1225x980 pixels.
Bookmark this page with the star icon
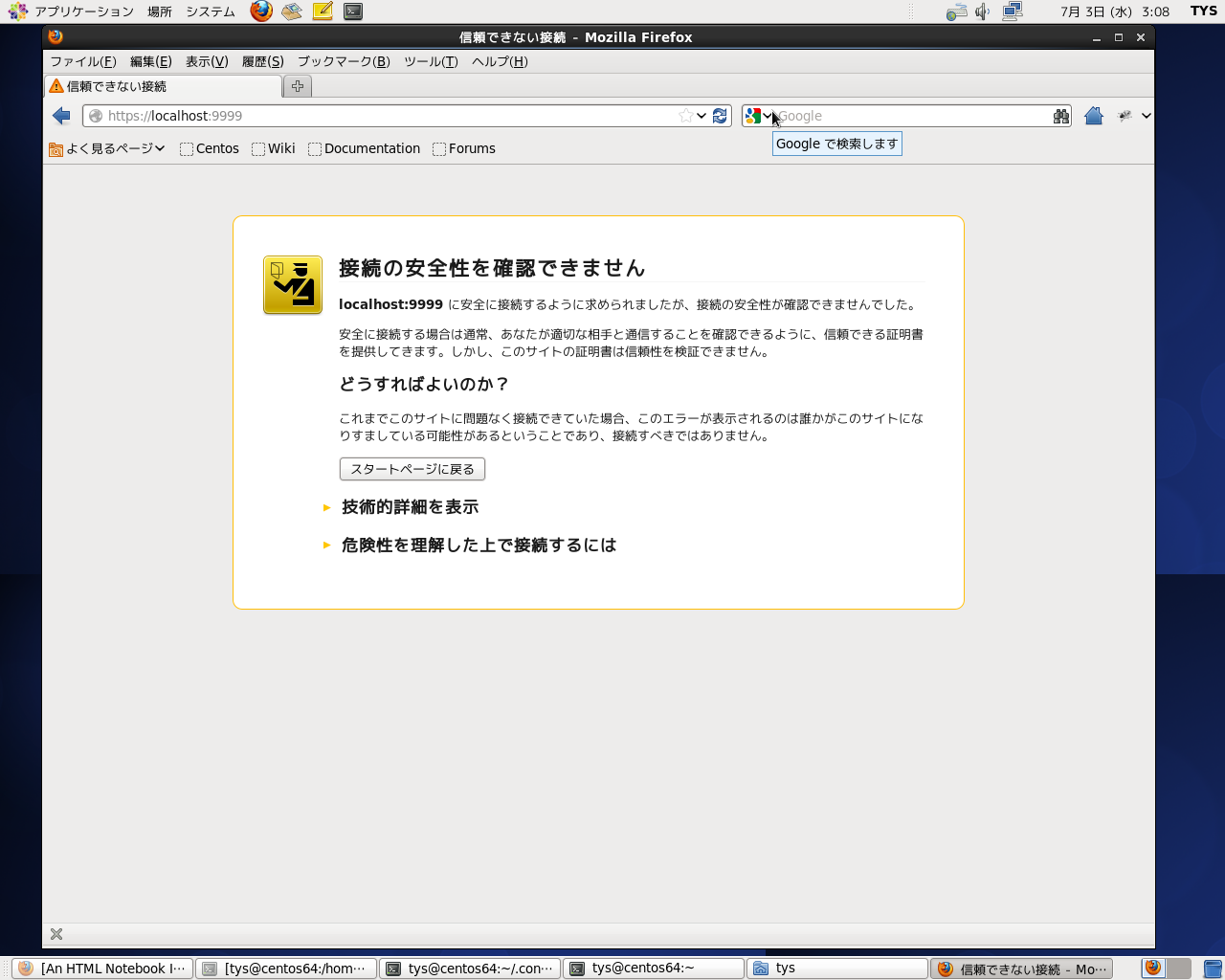pyautogui.click(x=685, y=116)
